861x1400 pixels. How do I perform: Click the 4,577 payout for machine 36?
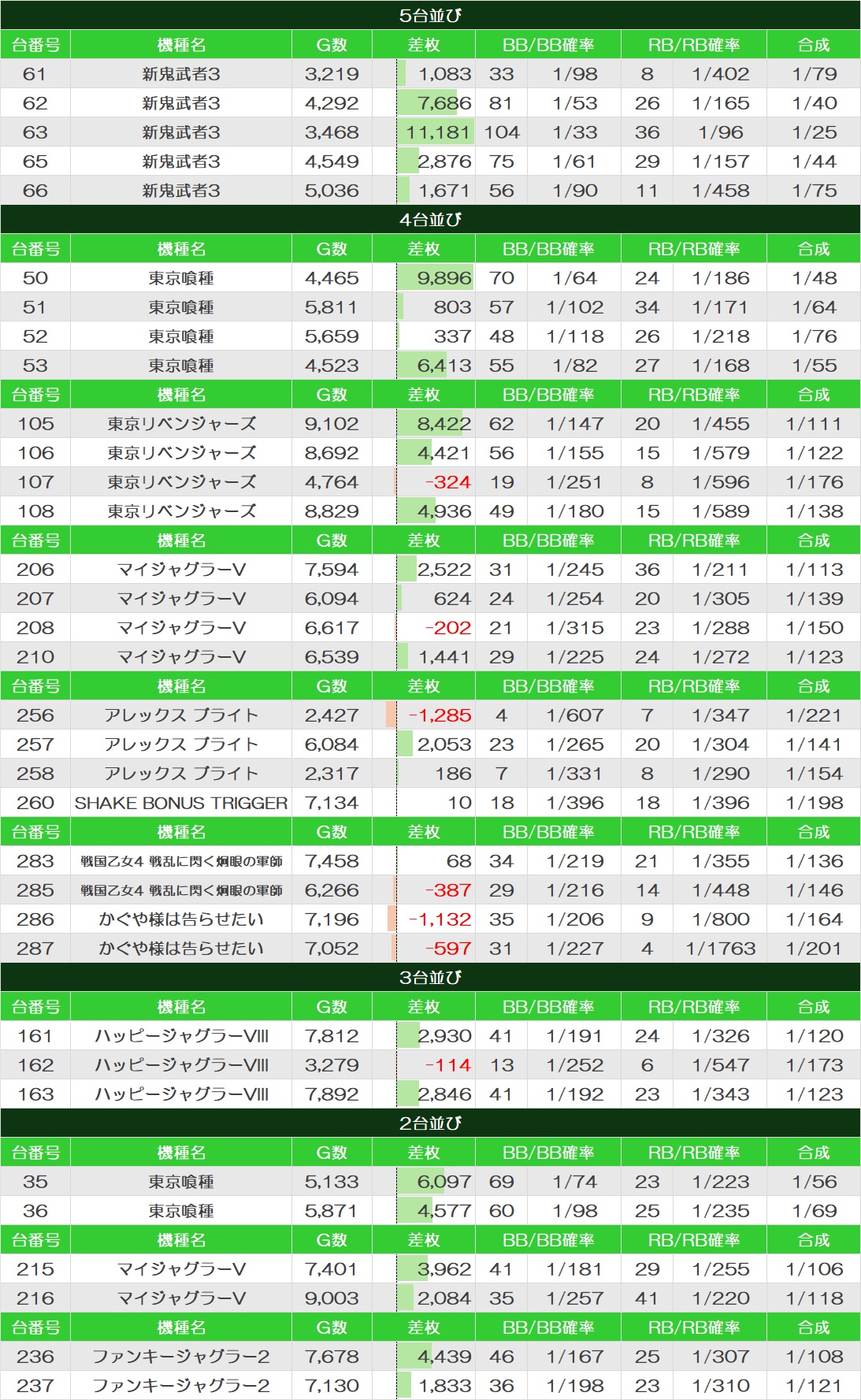(x=444, y=1211)
